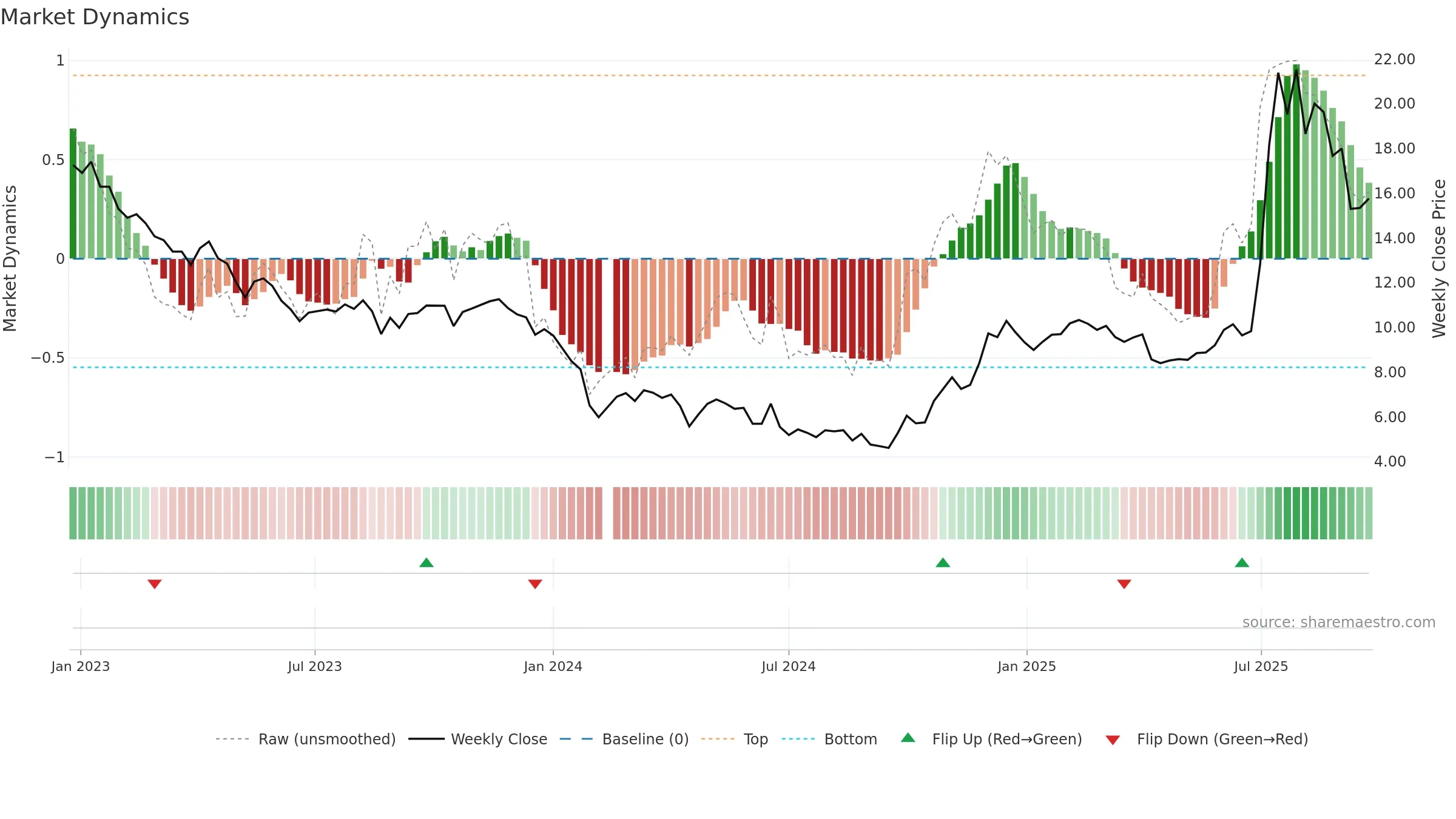Toggle Top legend entry

coord(735,739)
